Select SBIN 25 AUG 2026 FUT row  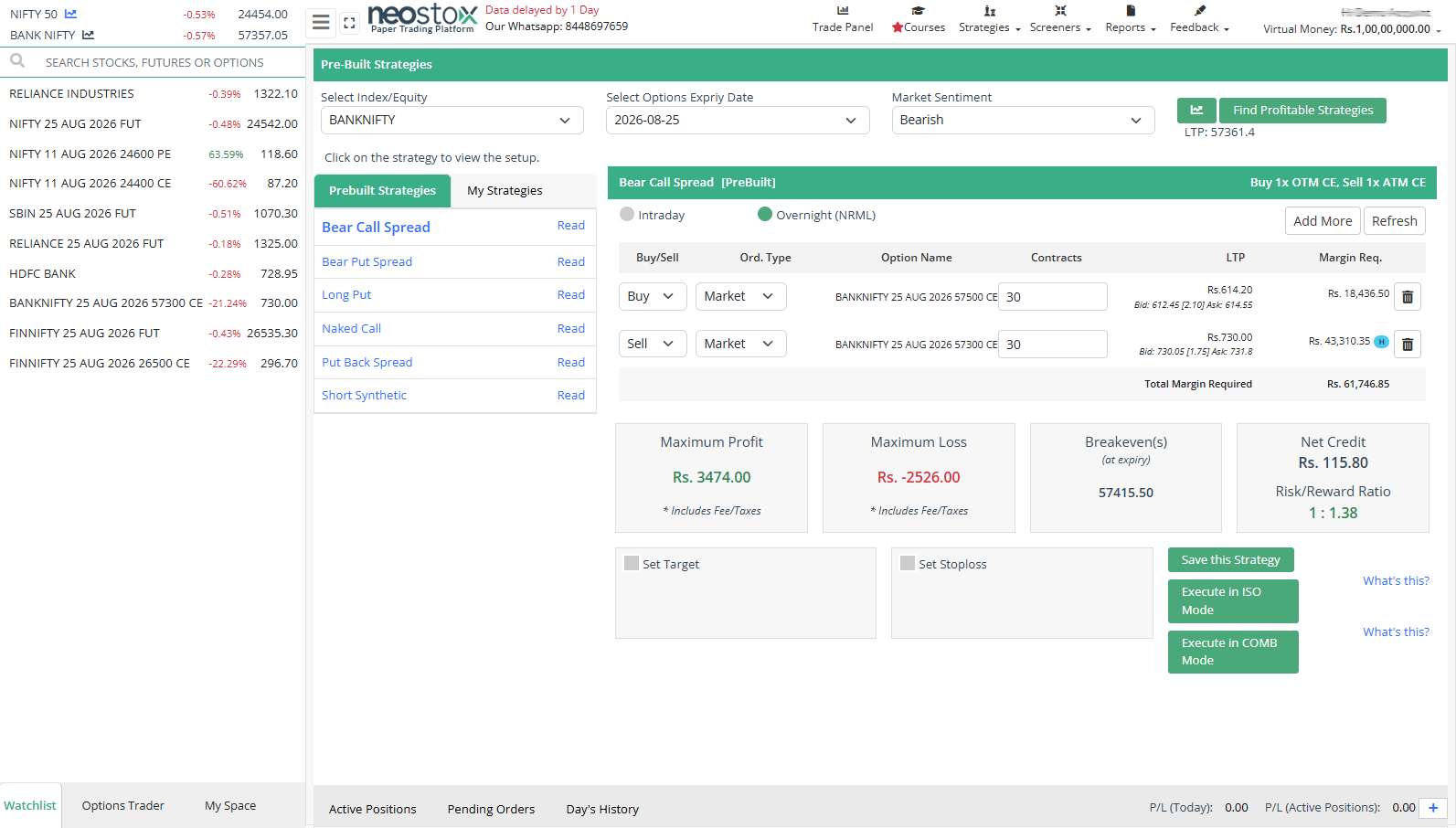(x=153, y=213)
